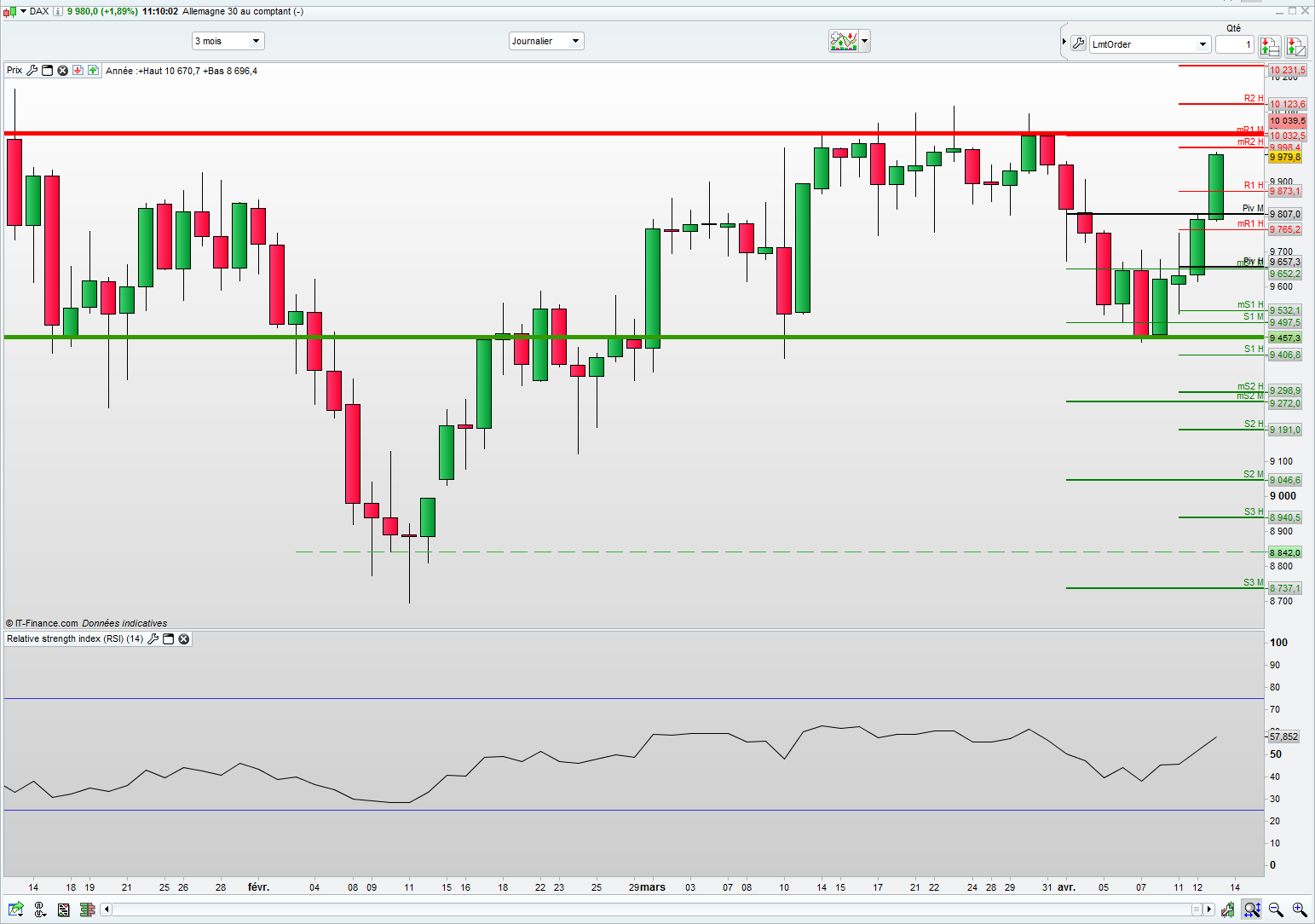Minimize the chart window
The height and width of the screenshot is (924, 1315).
tap(1278, 11)
